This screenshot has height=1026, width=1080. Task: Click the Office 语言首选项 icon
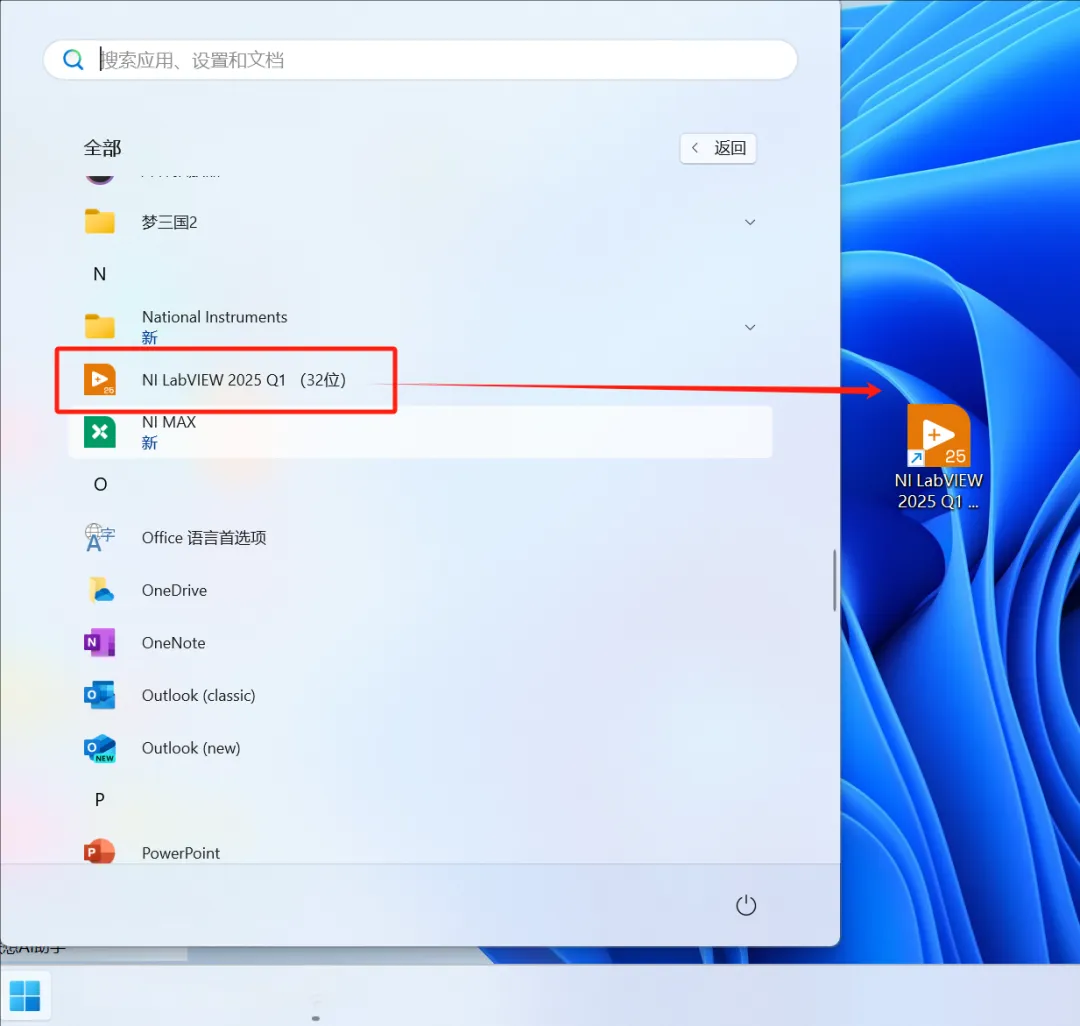pyautogui.click(x=100, y=538)
